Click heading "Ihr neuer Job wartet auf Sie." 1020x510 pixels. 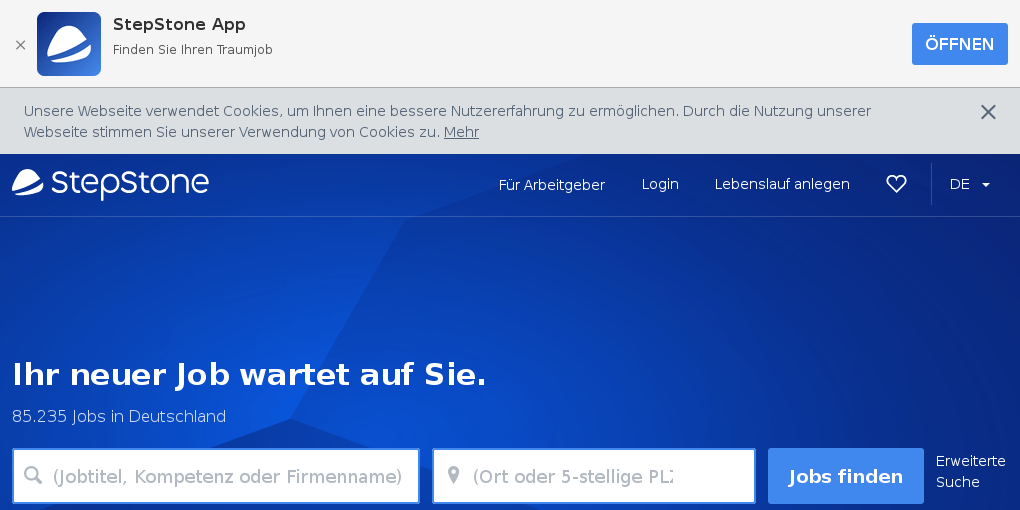(249, 375)
